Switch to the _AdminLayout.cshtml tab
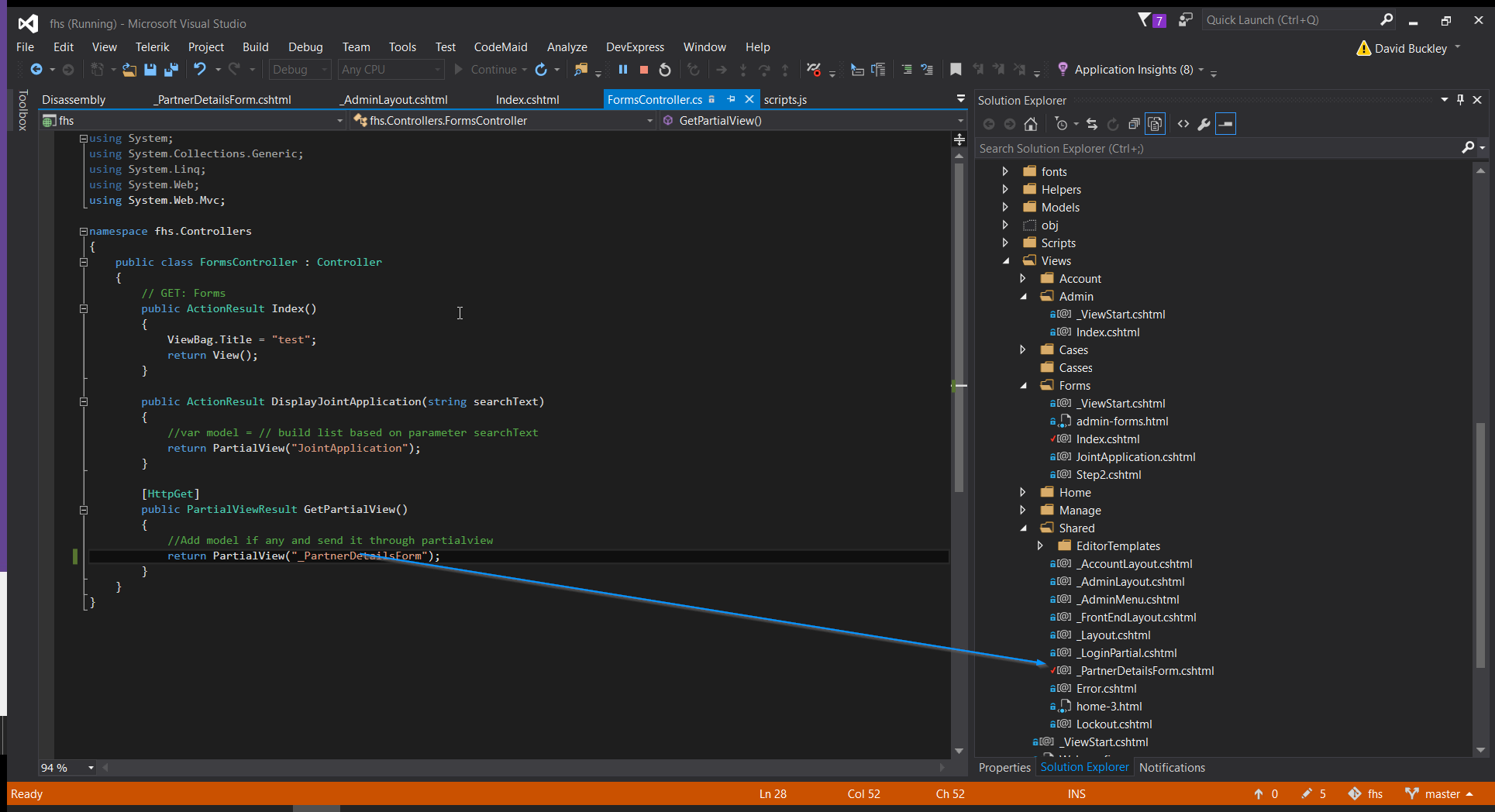This screenshot has height=812, width=1495. click(x=395, y=100)
